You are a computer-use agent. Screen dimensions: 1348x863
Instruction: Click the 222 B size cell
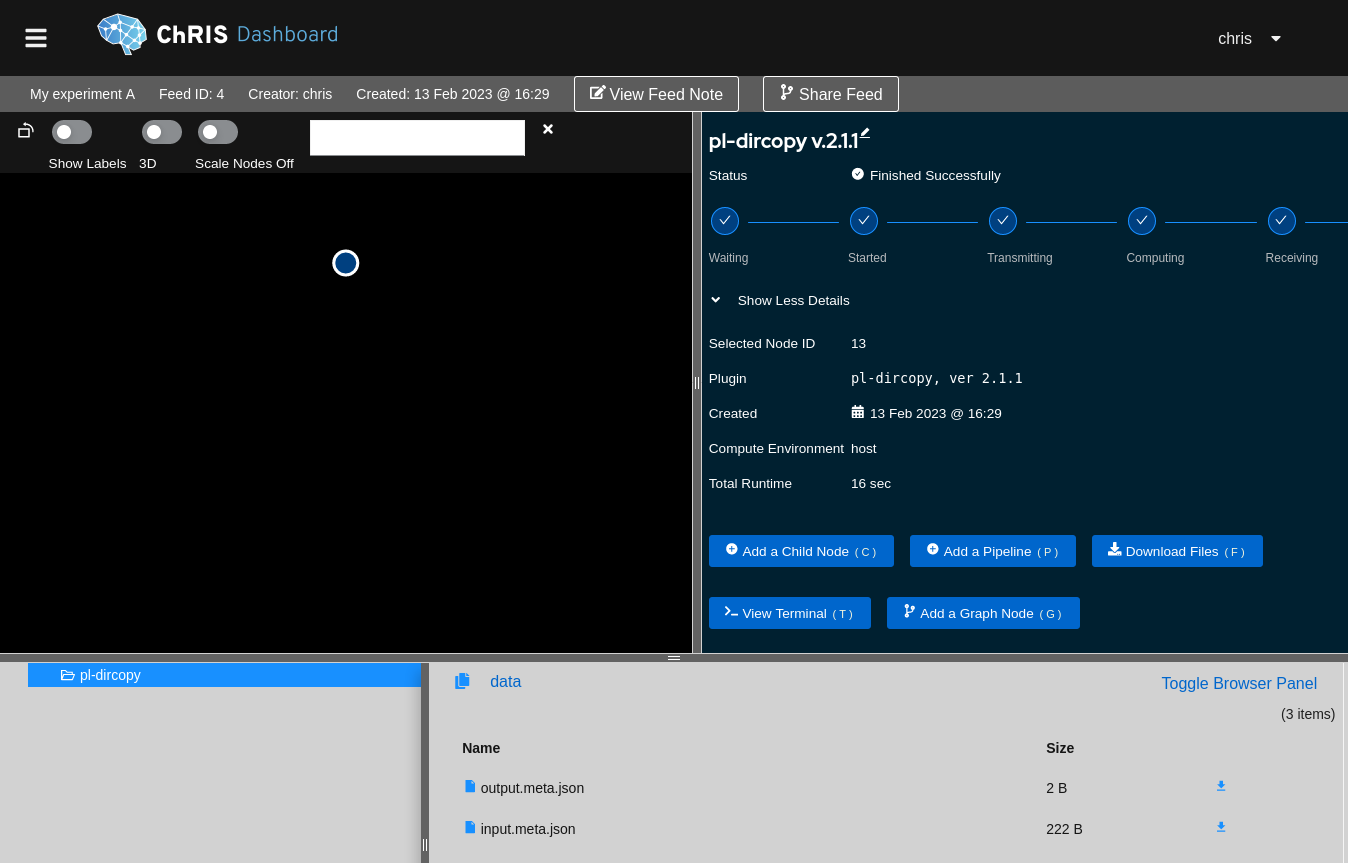click(1064, 829)
